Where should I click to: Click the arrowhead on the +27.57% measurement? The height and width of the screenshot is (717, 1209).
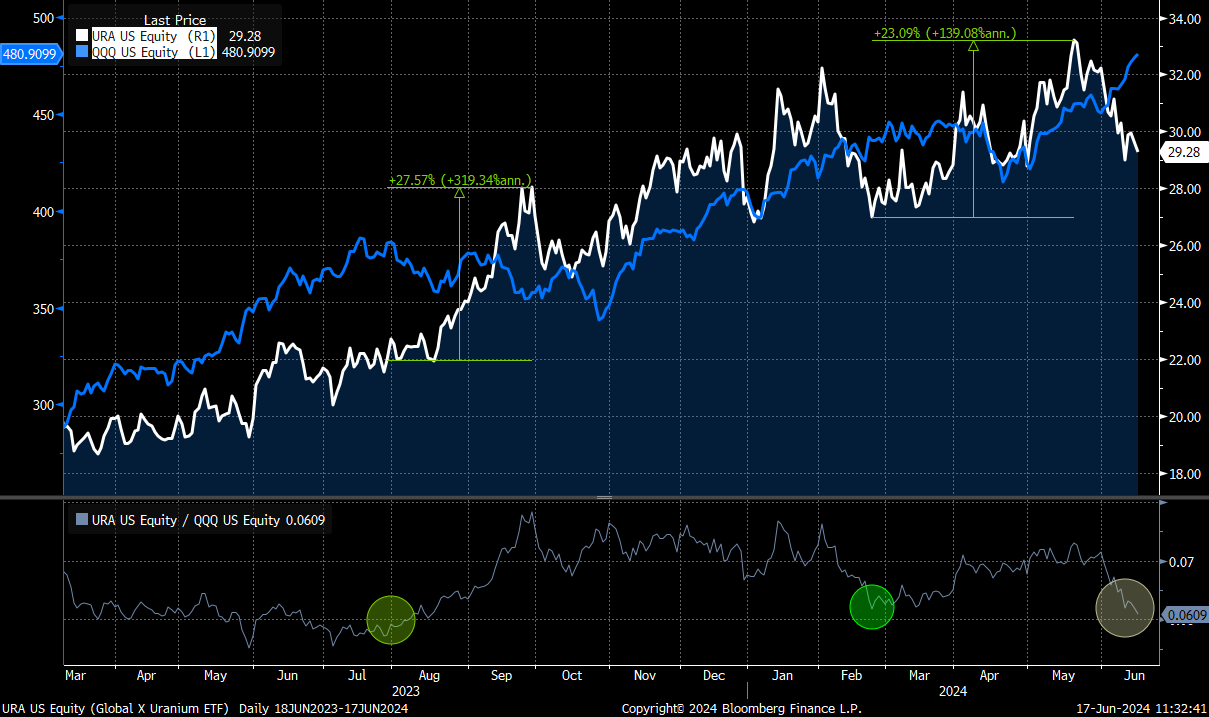tap(459, 192)
